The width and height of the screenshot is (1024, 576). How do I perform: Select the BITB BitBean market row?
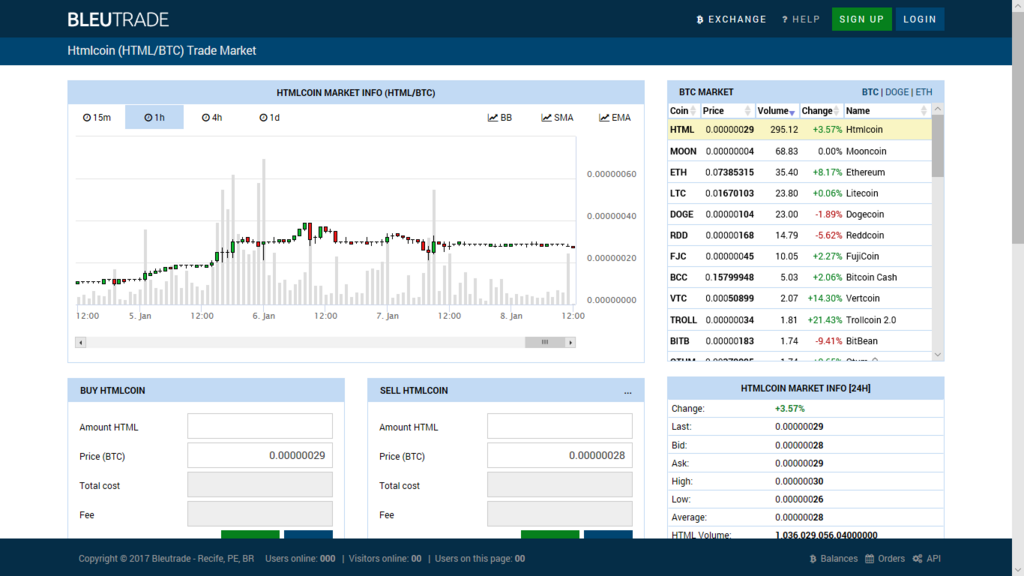[x=800, y=341]
